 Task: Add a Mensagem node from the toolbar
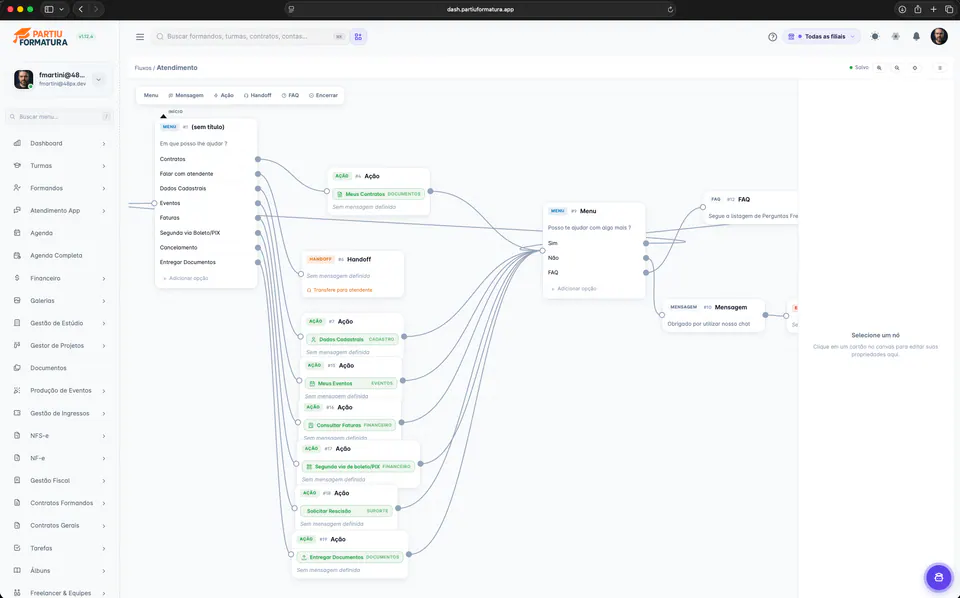click(x=186, y=95)
